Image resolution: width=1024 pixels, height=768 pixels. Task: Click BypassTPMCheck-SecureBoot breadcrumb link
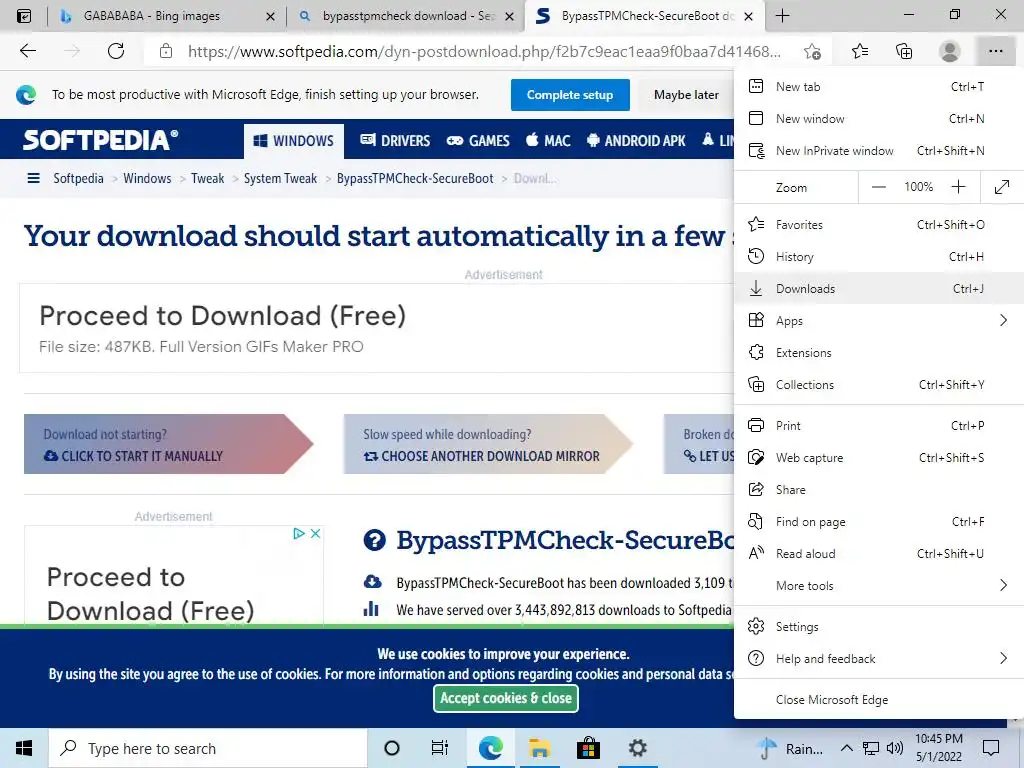click(x=415, y=178)
